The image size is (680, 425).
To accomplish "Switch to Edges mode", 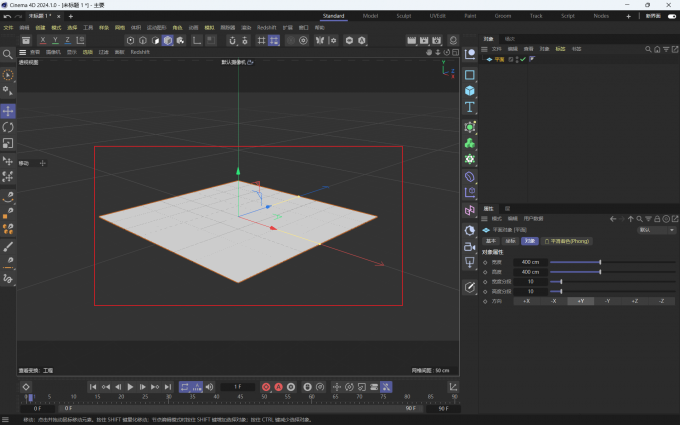I will click(x=143, y=40).
